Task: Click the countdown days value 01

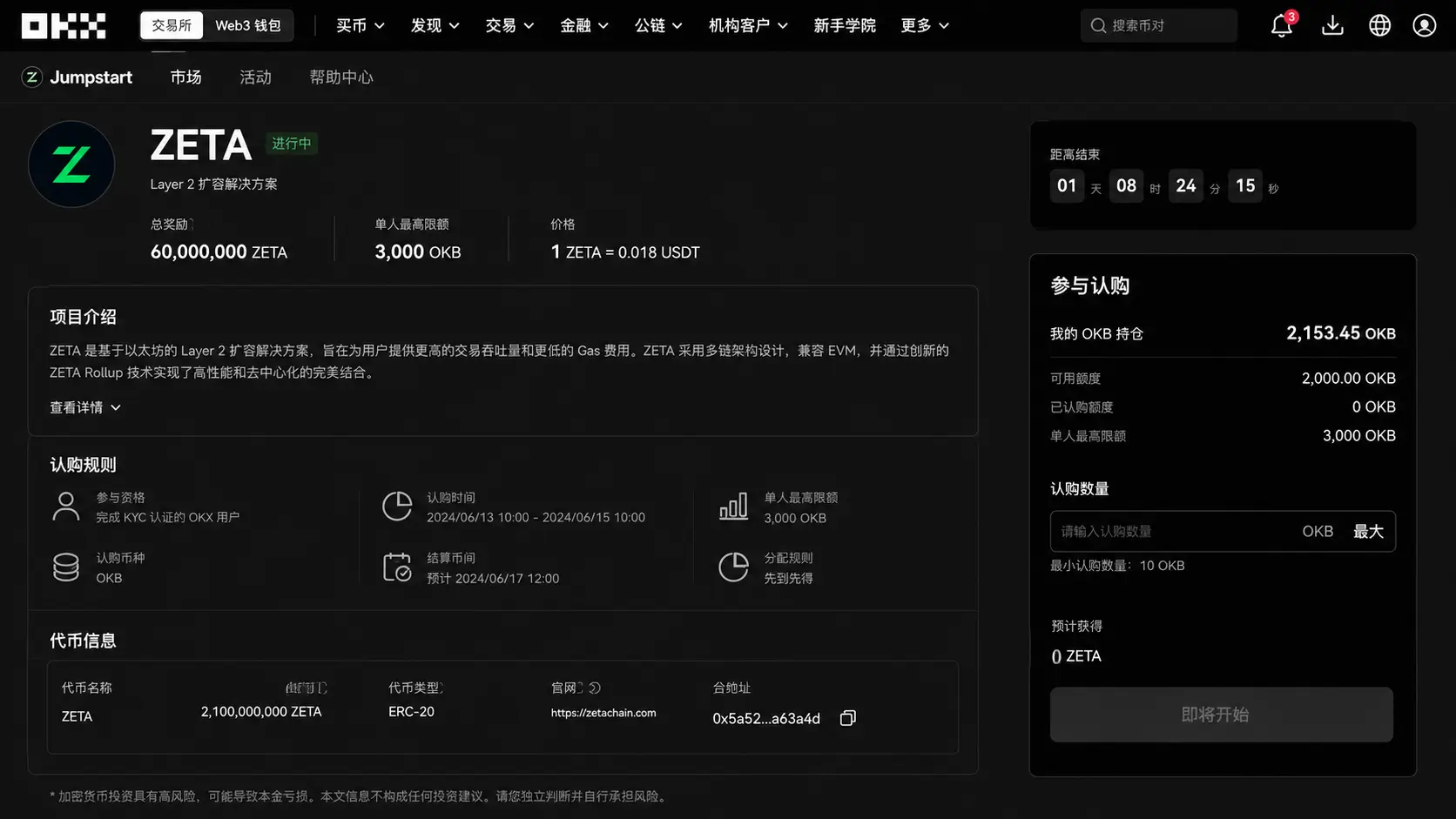Action: tap(1067, 185)
